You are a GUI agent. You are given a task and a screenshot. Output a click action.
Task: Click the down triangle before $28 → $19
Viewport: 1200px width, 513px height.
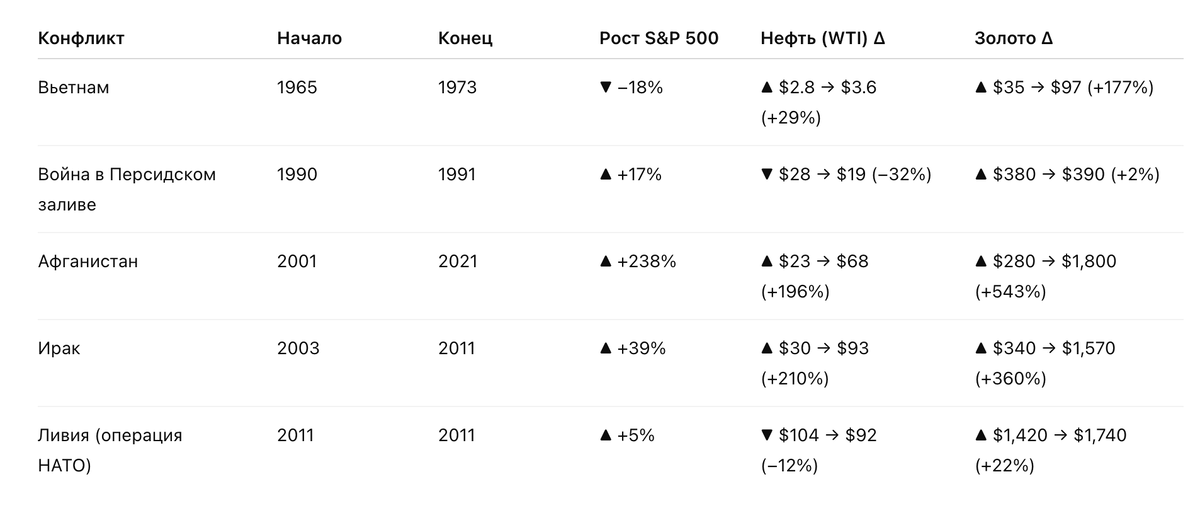tap(766, 175)
